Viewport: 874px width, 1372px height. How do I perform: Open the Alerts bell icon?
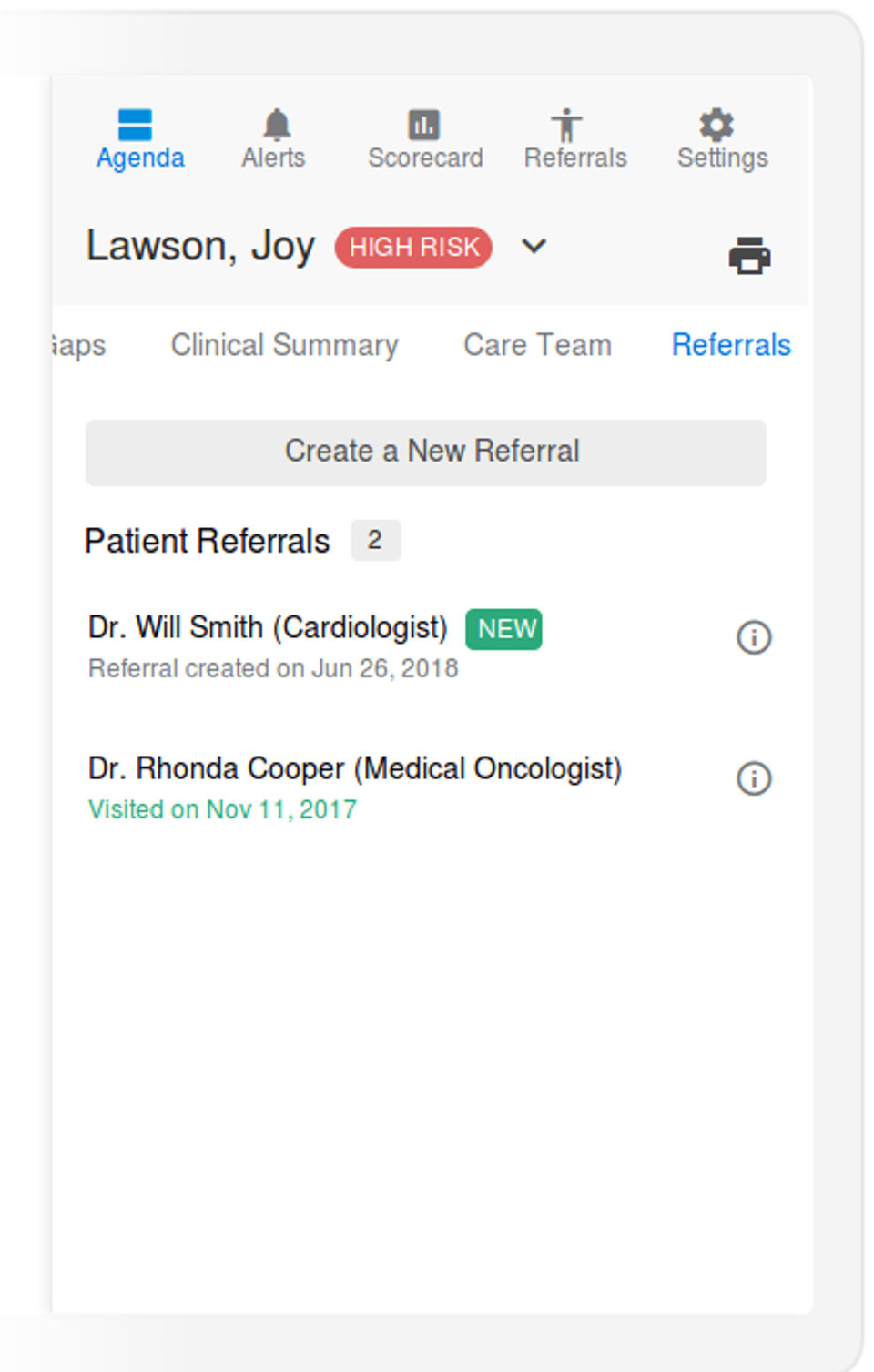[x=276, y=125]
